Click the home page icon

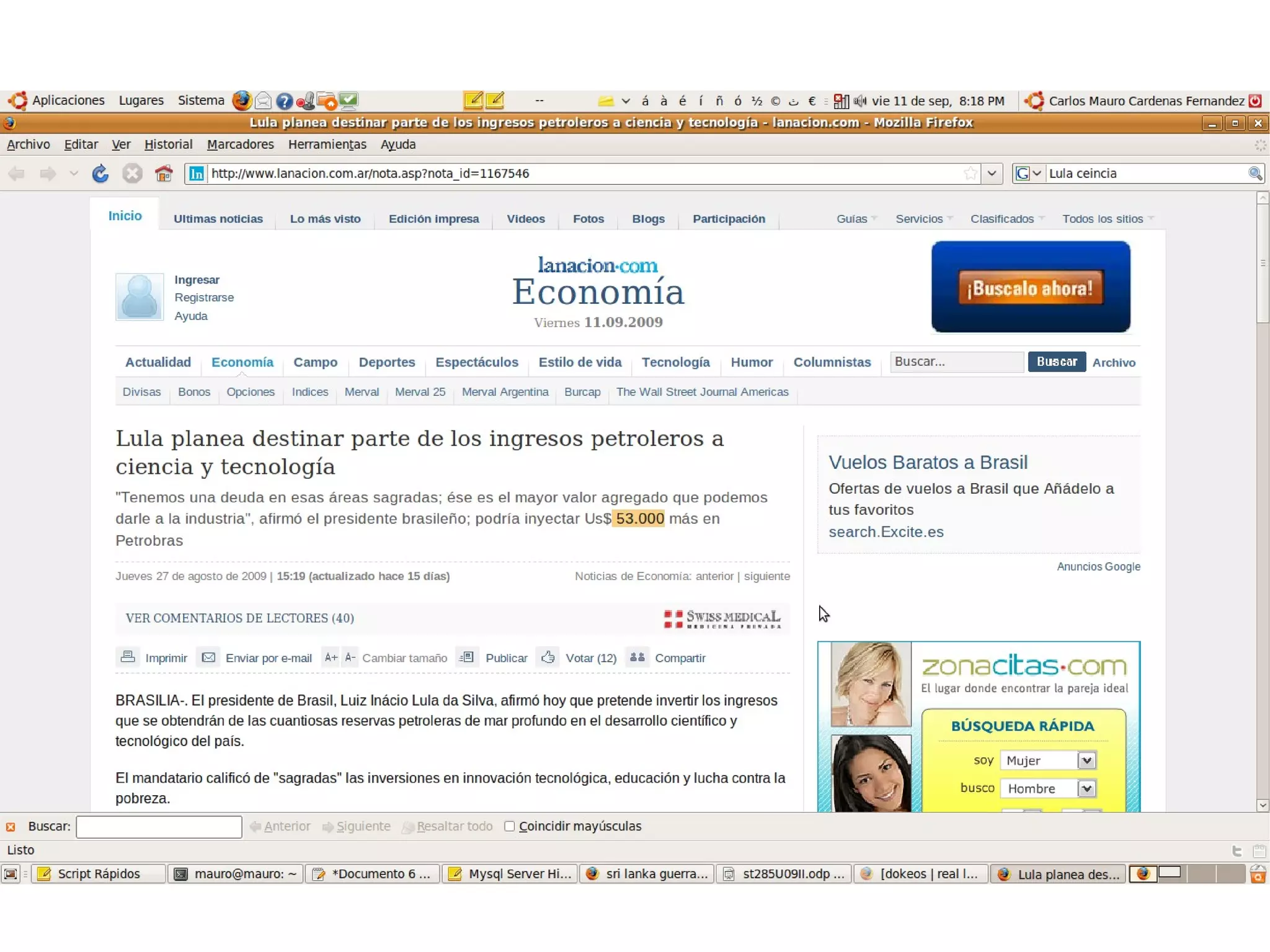[x=164, y=174]
